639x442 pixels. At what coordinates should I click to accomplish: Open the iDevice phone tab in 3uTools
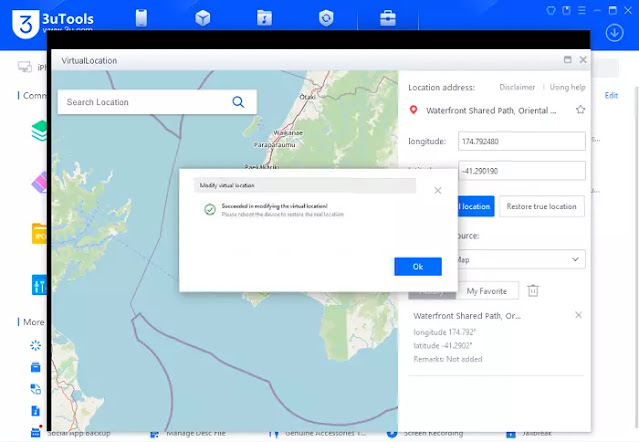tap(141, 18)
